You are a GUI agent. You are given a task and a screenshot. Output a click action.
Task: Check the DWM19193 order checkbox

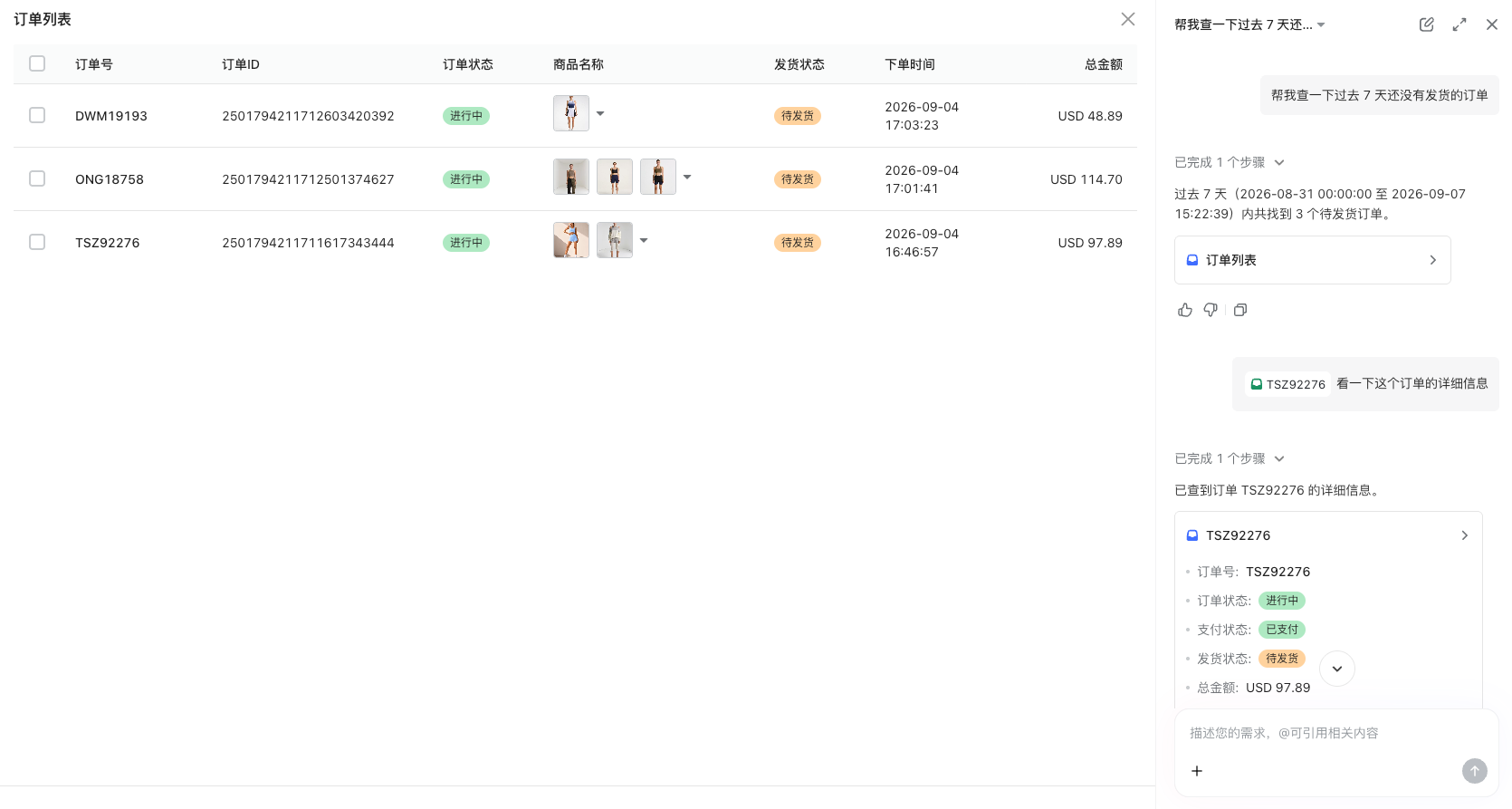pyautogui.click(x=37, y=115)
